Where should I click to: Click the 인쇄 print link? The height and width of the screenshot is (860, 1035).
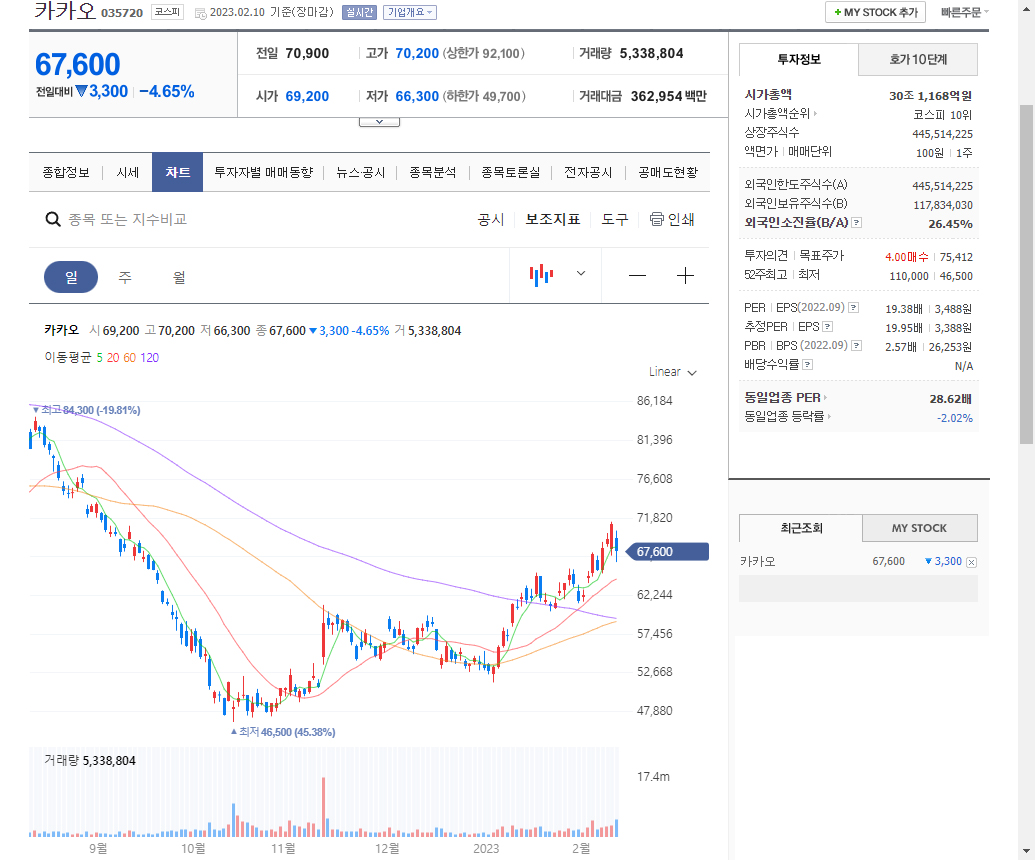681,219
